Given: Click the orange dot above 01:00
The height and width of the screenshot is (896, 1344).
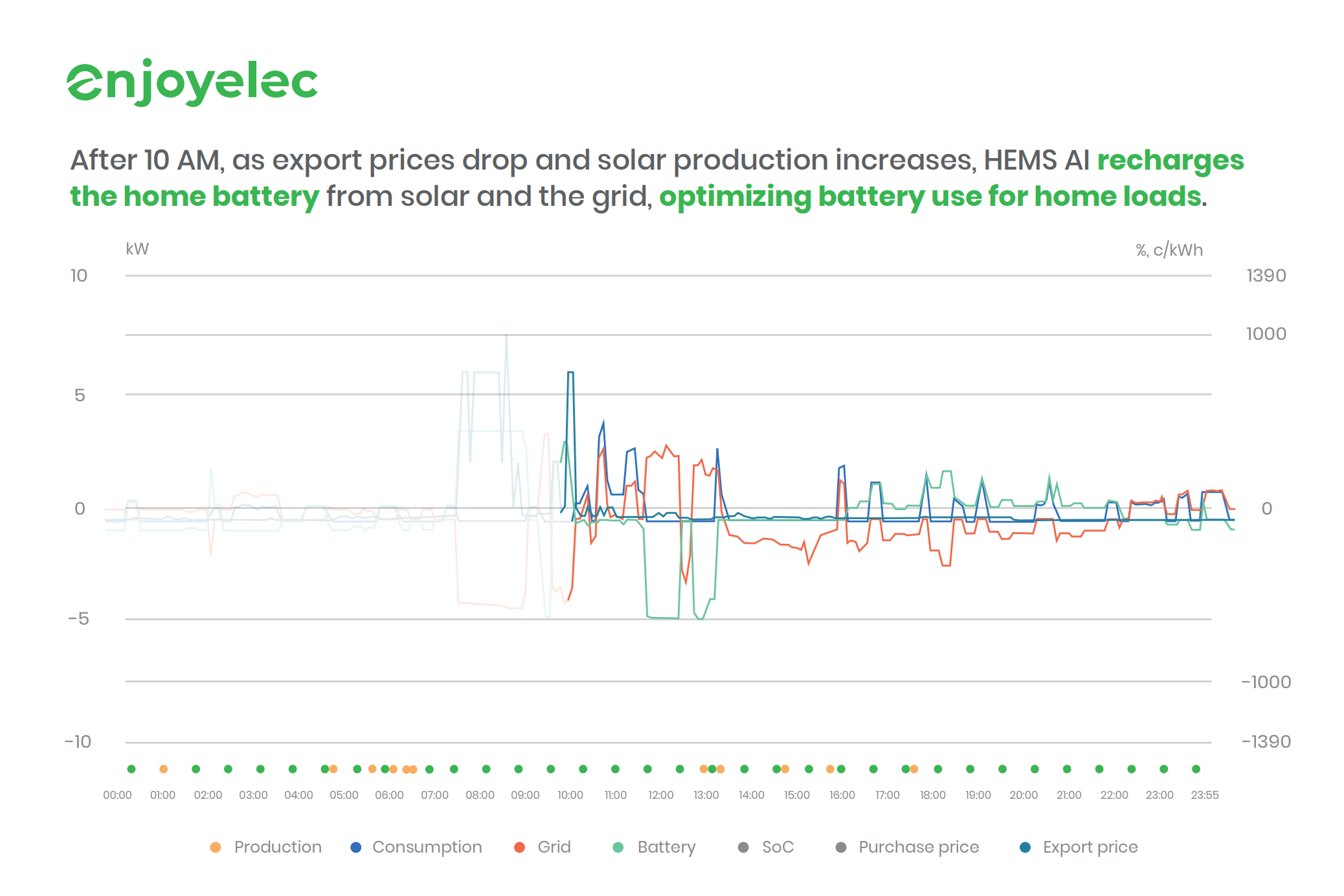Looking at the screenshot, I should coord(164,769).
